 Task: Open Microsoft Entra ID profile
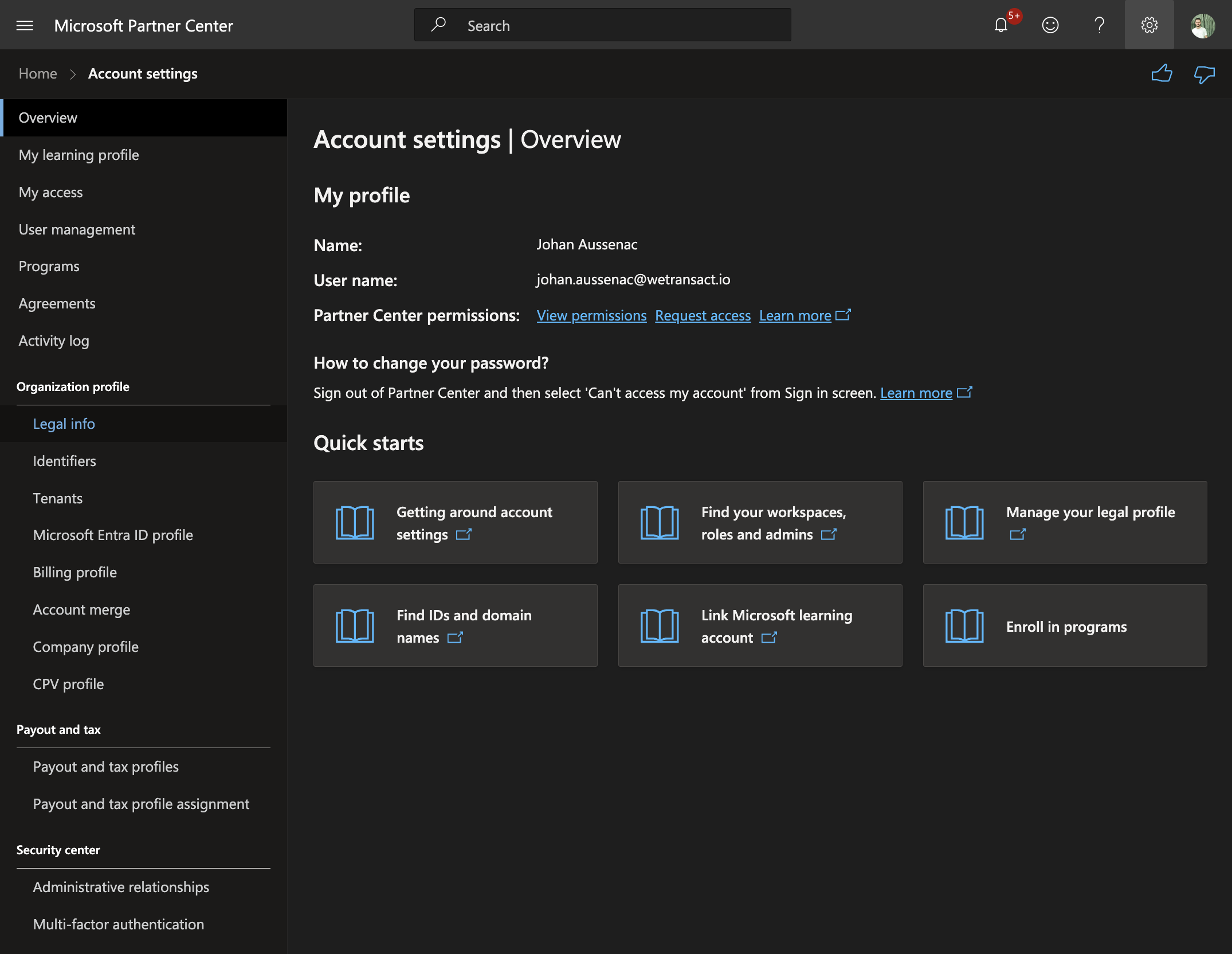coord(143,535)
